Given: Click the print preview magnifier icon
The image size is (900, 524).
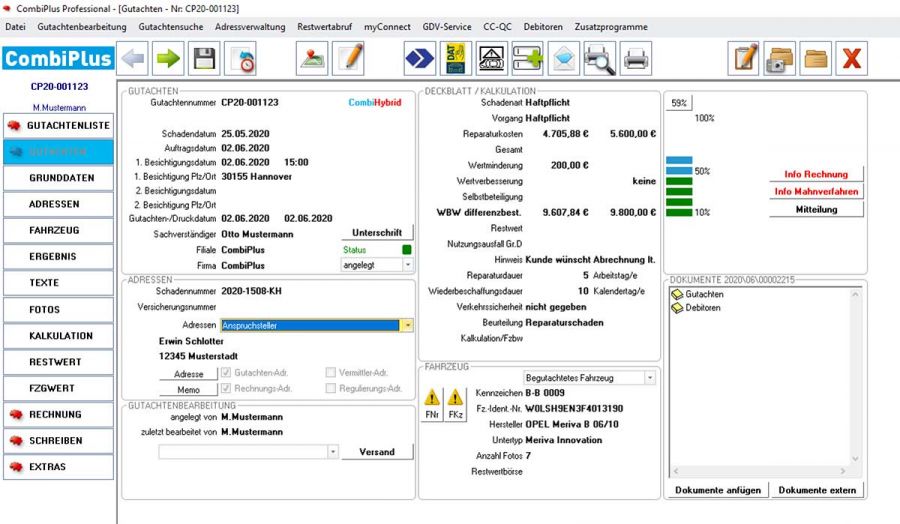Looking at the screenshot, I should coord(599,59).
